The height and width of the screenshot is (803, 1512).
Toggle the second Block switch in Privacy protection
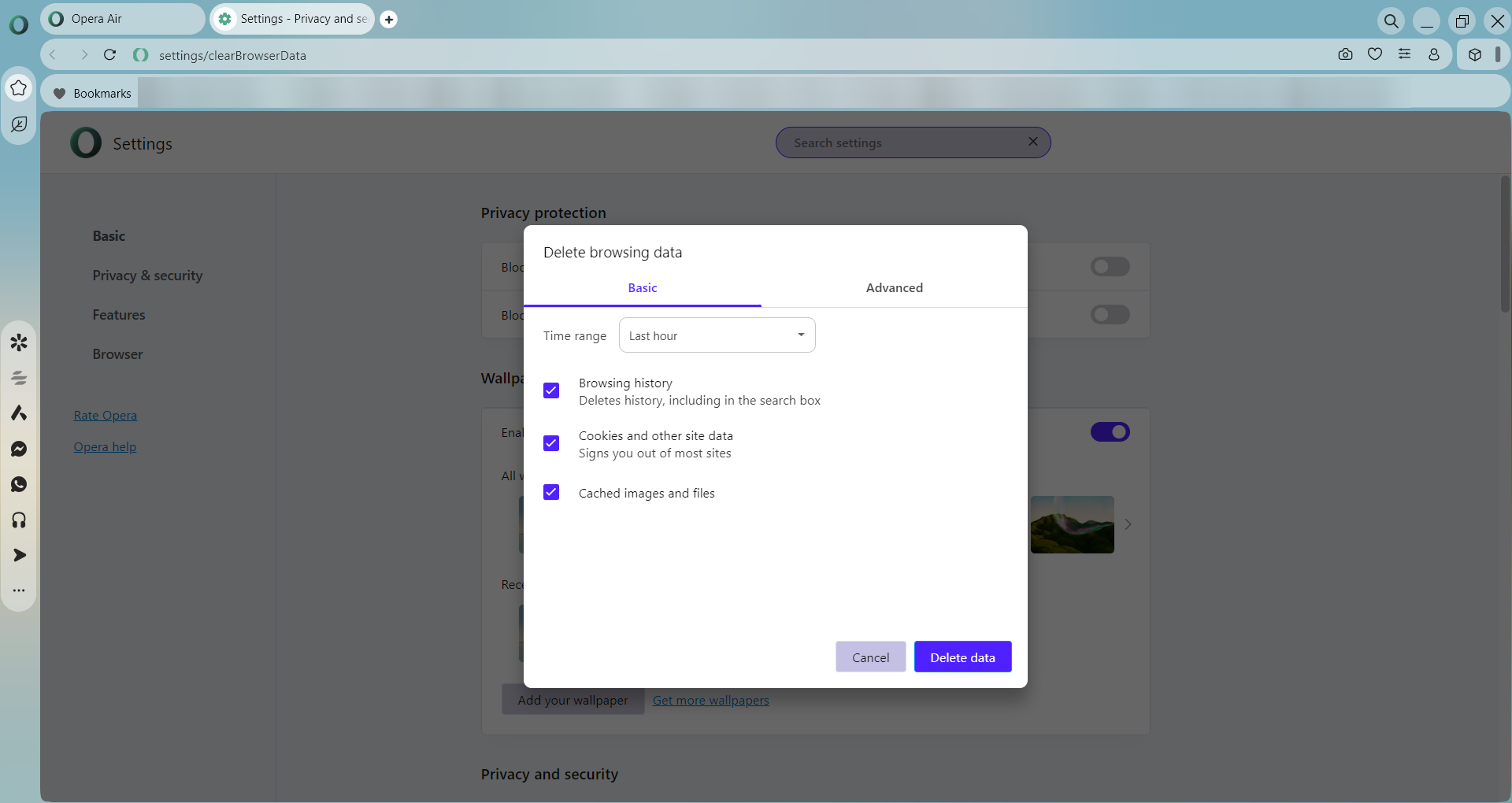click(x=1110, y=315)
